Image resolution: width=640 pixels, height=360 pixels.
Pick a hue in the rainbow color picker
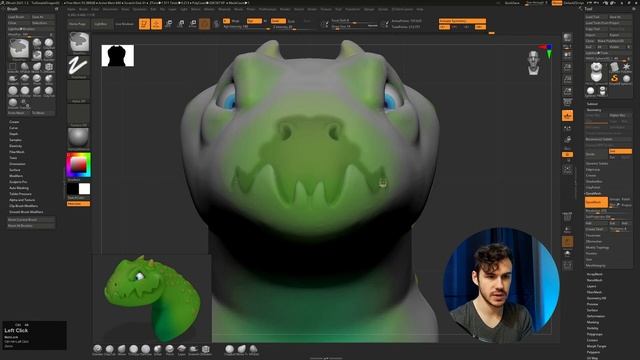pyautogui.click(x=78, y=164)
